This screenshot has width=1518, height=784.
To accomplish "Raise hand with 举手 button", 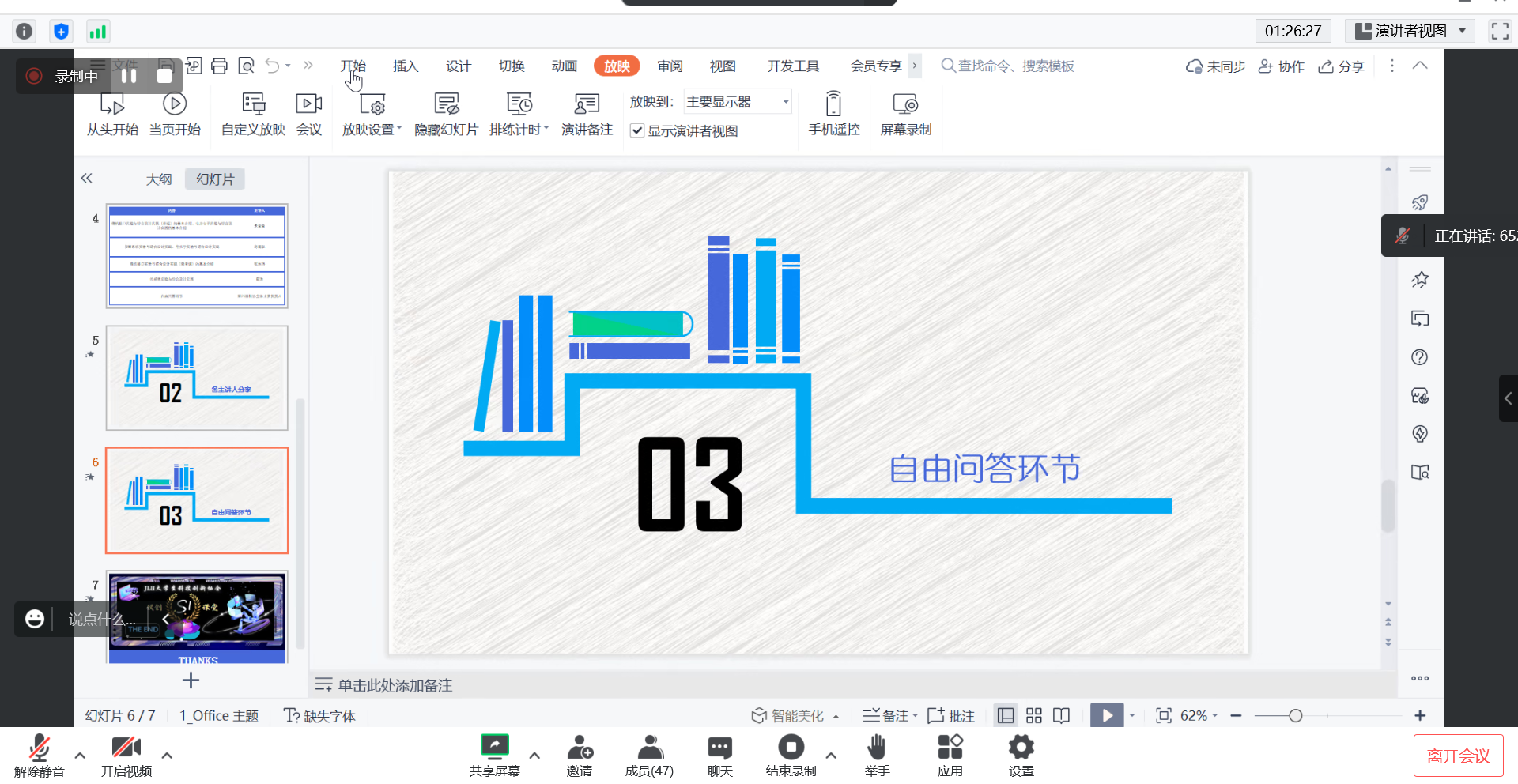I will 876,756.
